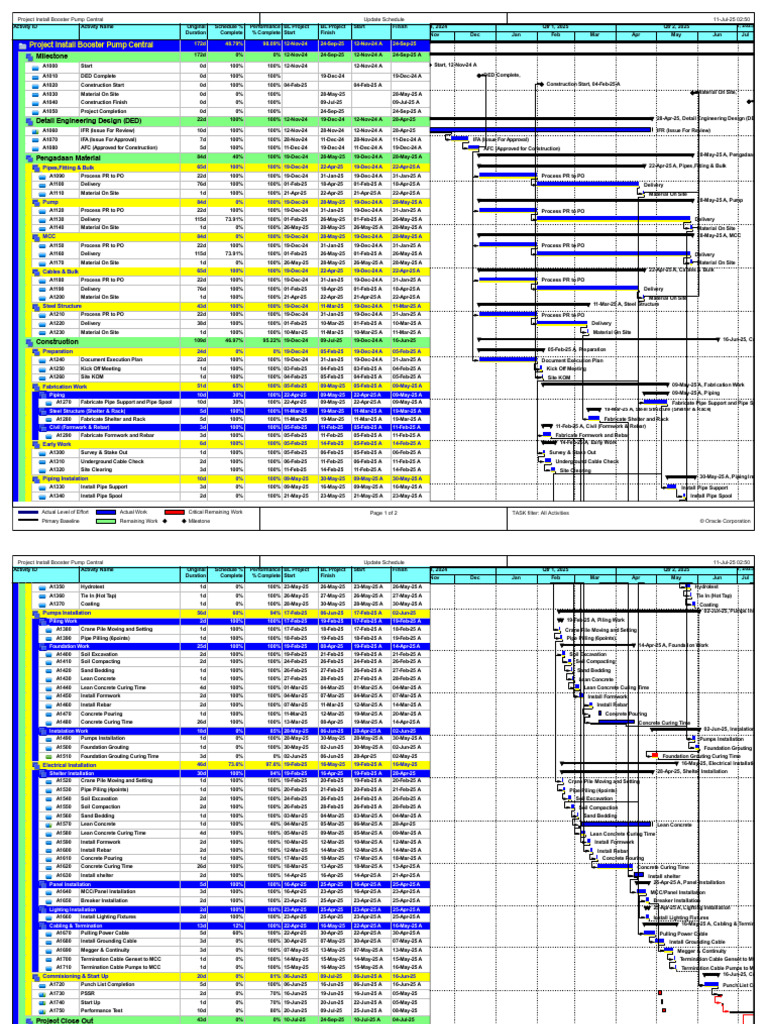
Task: Click the red critical bar for Foundation Grouting Curing Time
Action: coord(654,756)
